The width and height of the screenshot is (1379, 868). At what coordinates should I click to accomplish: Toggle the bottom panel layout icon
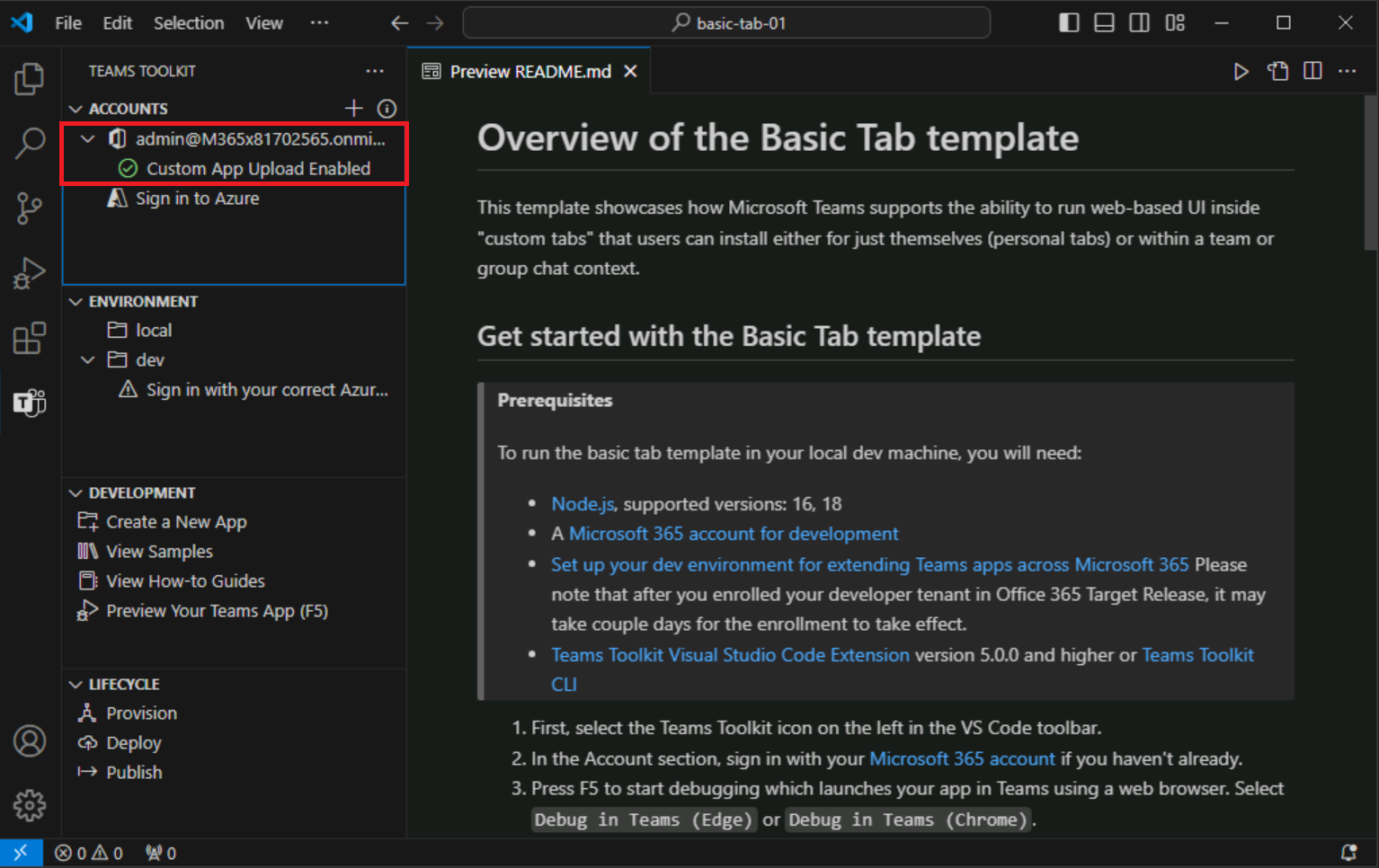tap(1104, 23)
